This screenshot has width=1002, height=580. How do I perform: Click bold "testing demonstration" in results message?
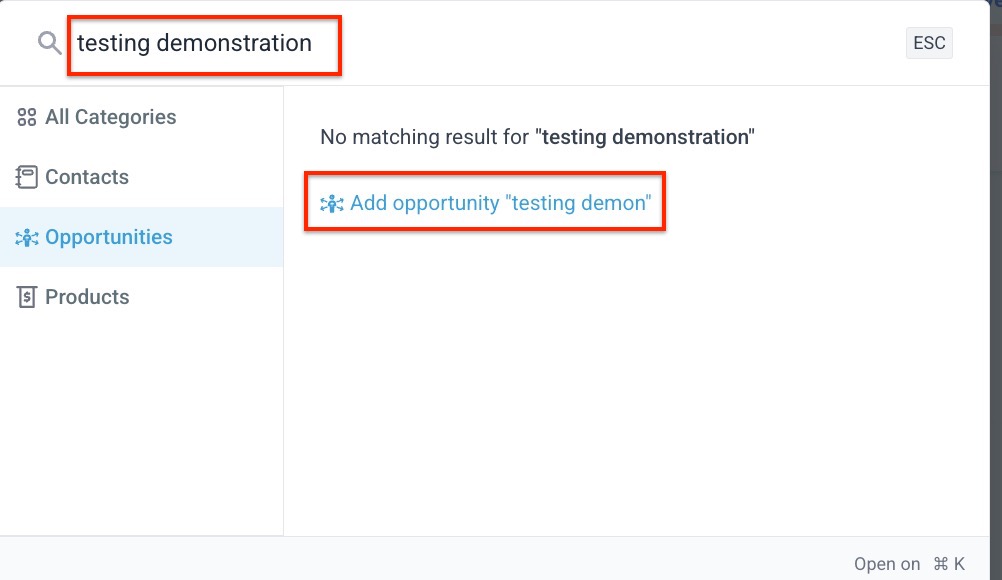646,137
